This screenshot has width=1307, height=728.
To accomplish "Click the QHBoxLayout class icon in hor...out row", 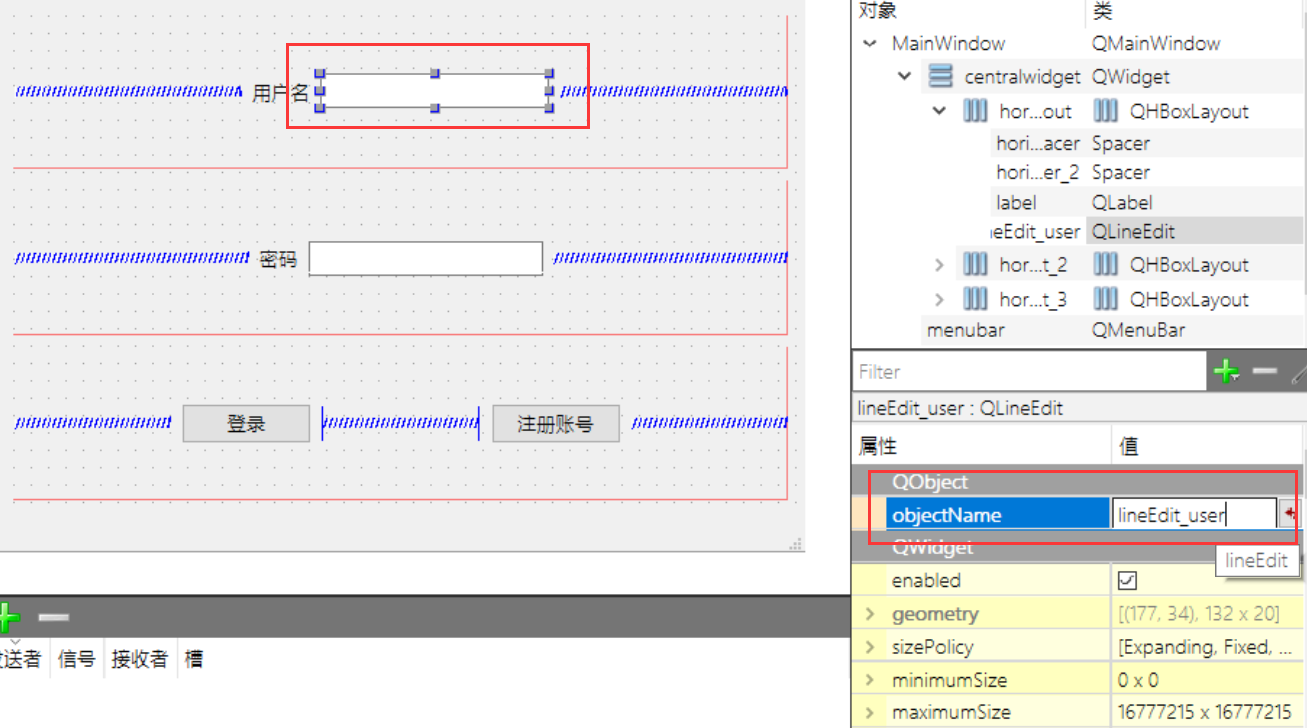I will (x=1106, y=111).
